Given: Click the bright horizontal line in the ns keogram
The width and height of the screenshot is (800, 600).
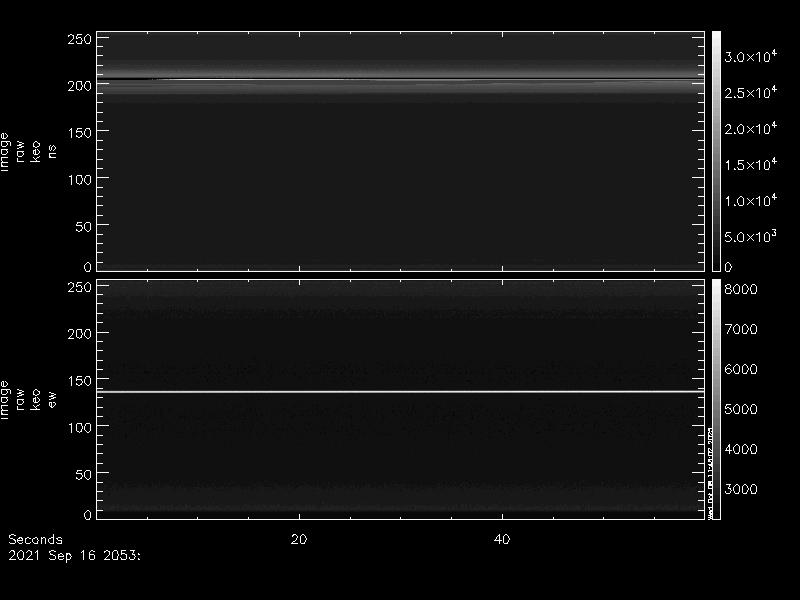Looking at the screenshot, I should (400, 79).
